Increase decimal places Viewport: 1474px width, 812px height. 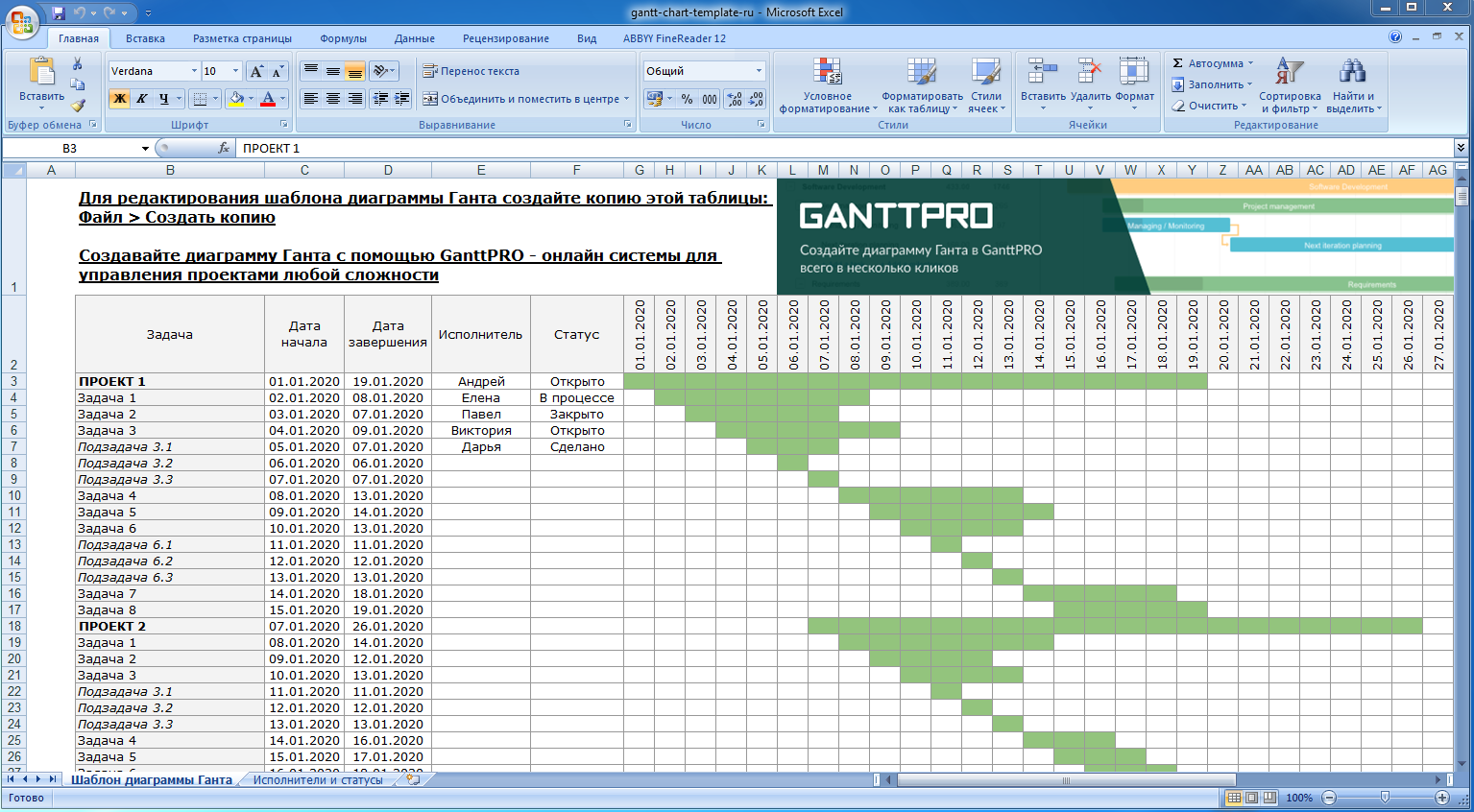(735, 98)
